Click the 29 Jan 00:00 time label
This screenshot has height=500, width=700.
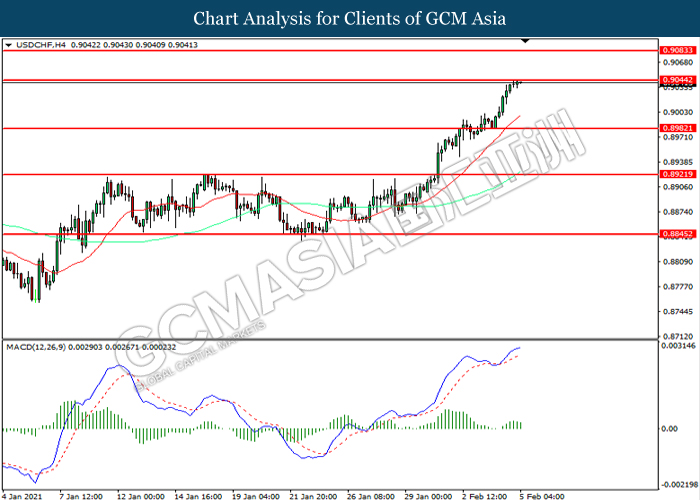click(428, 496)
